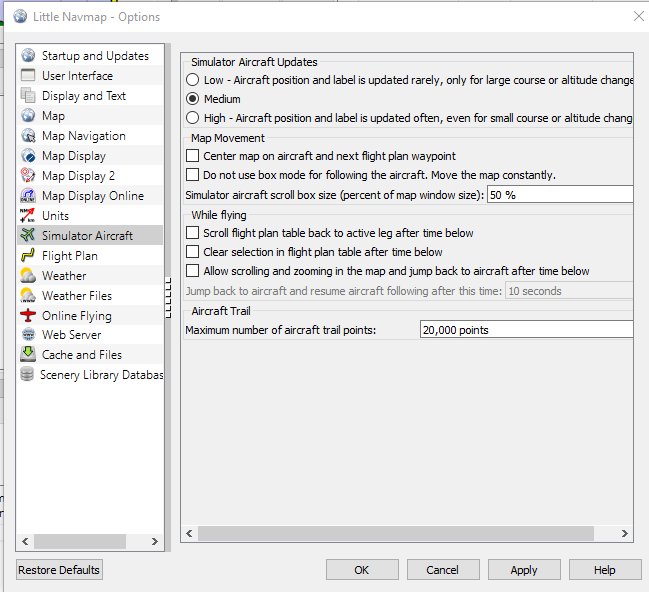The height and width of the screenshot is (592, 649).
Task: Select Scenery Library Database entry
Action: pos(91,374)
